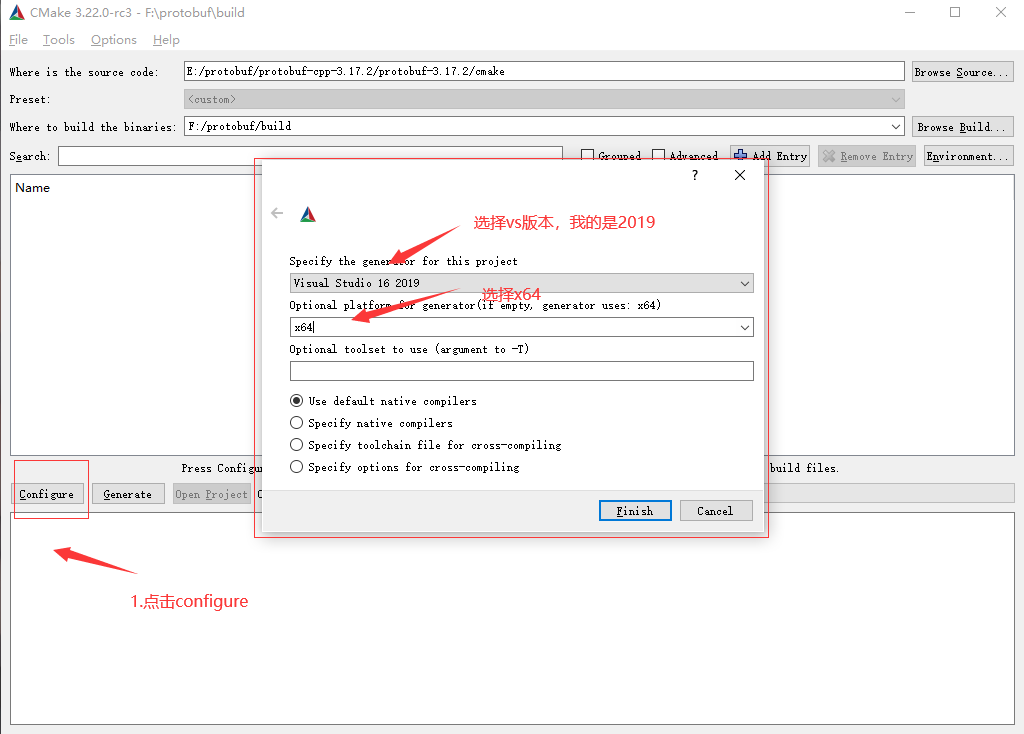Click the CMake logo in the title bar
This screenshot has height=734, width=1024.
pos(16,12)
